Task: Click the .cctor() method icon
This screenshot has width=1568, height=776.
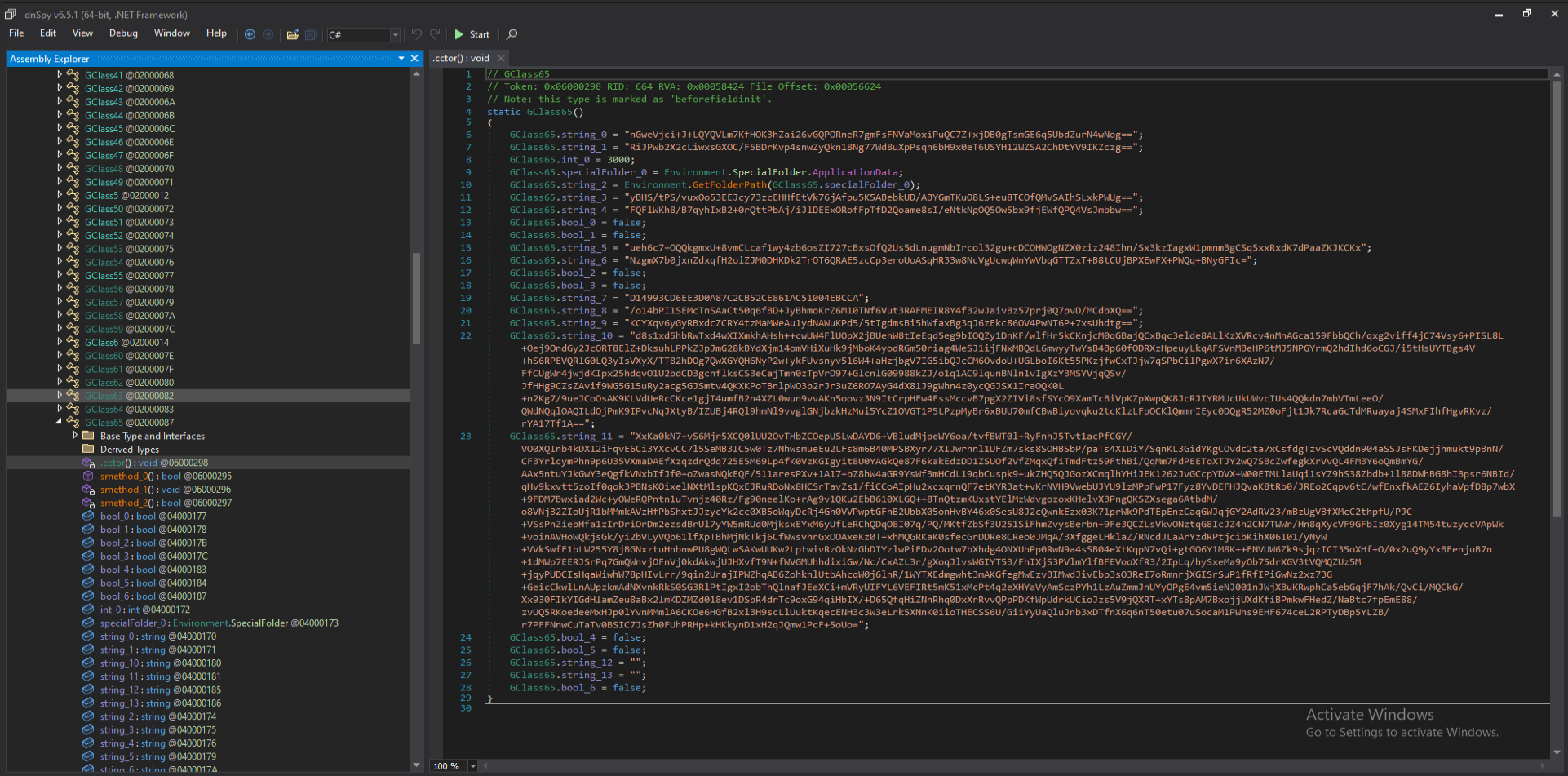Action: (89, 463)
